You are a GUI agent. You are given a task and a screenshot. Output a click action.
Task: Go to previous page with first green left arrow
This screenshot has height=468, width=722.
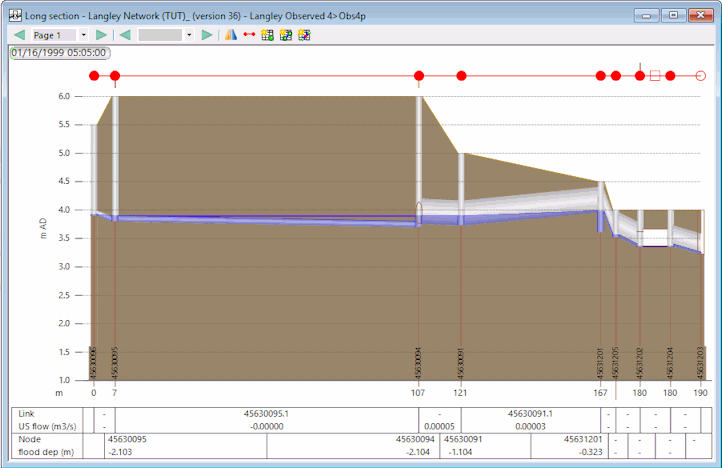(19, 35)
